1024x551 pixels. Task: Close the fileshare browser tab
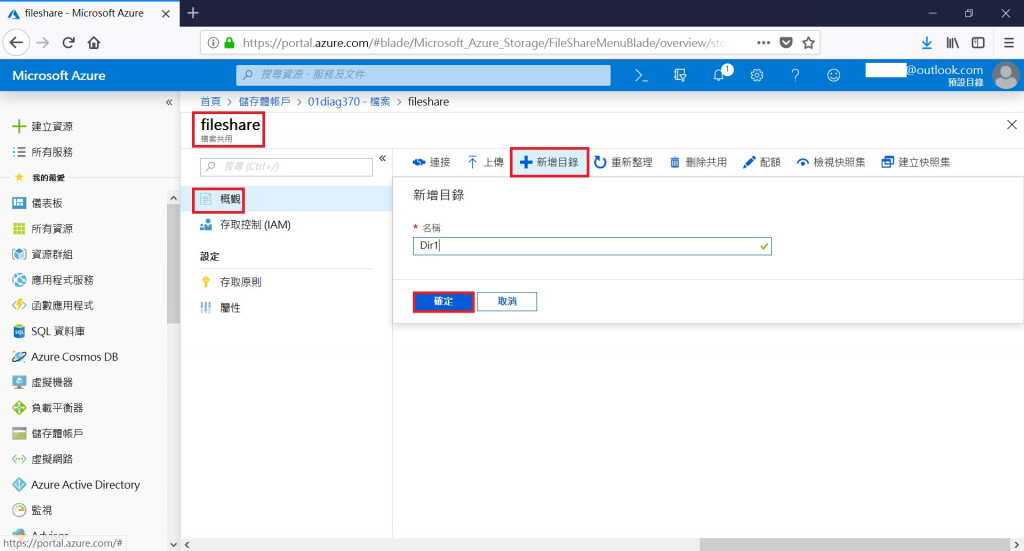pos(166,14)
